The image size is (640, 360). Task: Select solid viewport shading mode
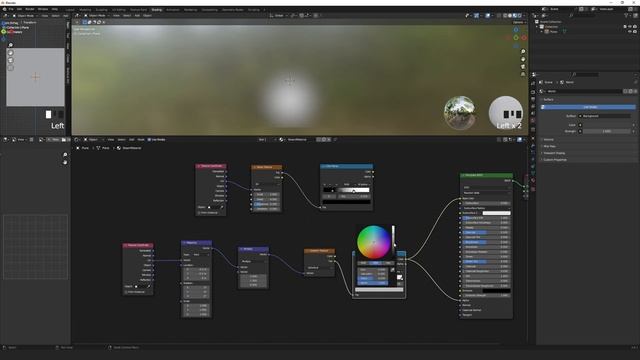coord(510,16)
